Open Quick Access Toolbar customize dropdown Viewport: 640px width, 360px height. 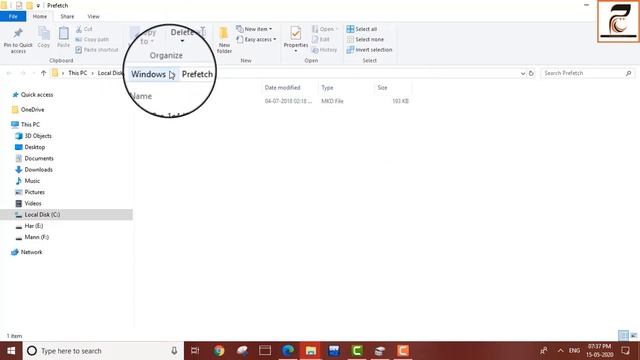(38, 6)
